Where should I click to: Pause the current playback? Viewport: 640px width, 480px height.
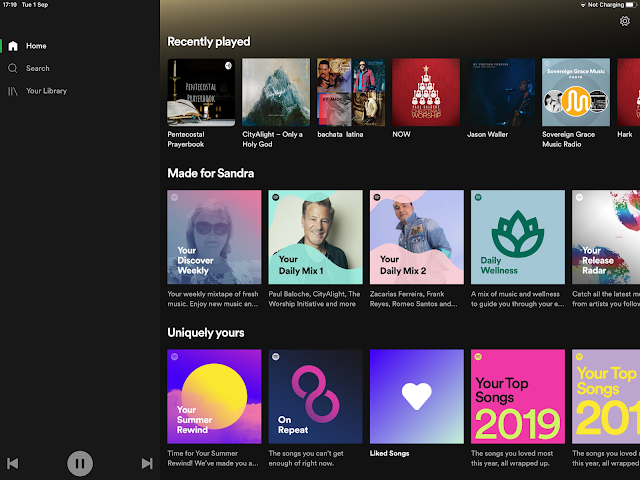[x=80, y=463]
